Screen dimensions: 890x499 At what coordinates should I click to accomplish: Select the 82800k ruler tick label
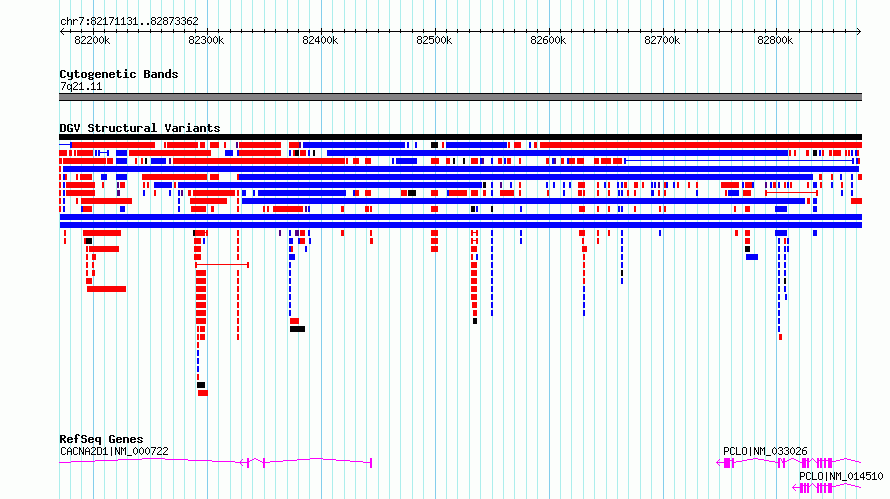click(775, 40)
